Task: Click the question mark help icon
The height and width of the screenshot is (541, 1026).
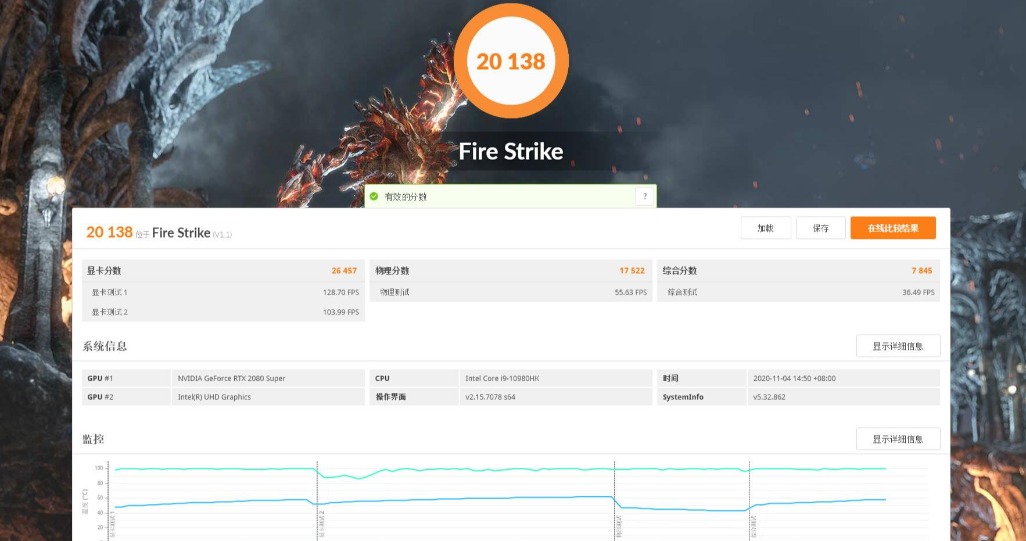Action: coord(645,196)
